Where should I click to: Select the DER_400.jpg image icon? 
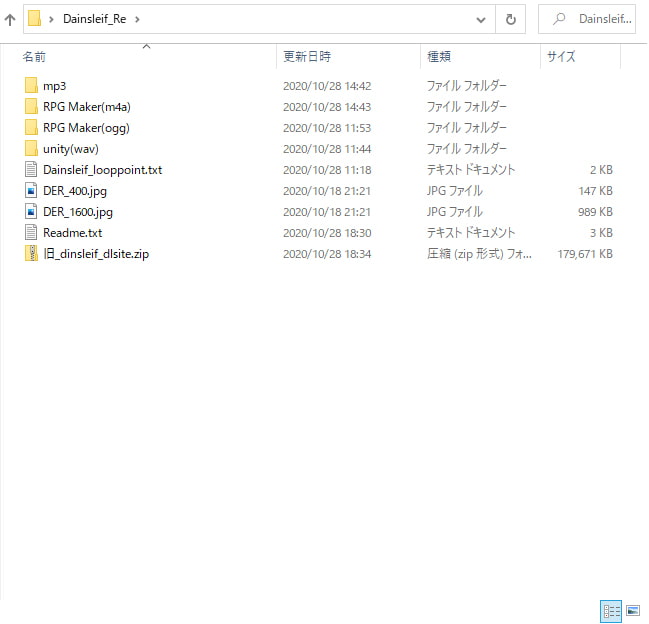click(x=31, y=191)
